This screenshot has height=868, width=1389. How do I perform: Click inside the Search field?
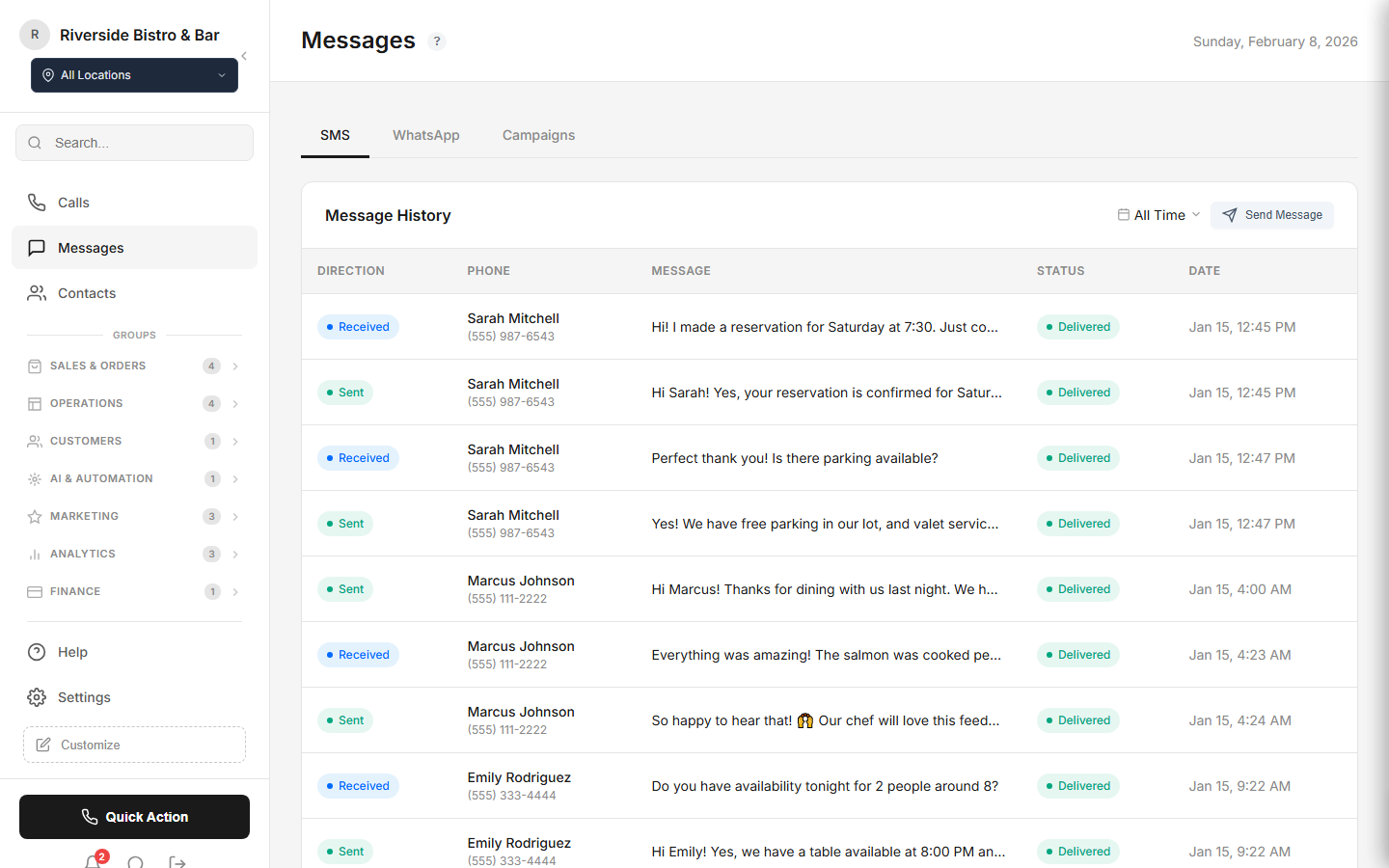[x=134, y=142]
